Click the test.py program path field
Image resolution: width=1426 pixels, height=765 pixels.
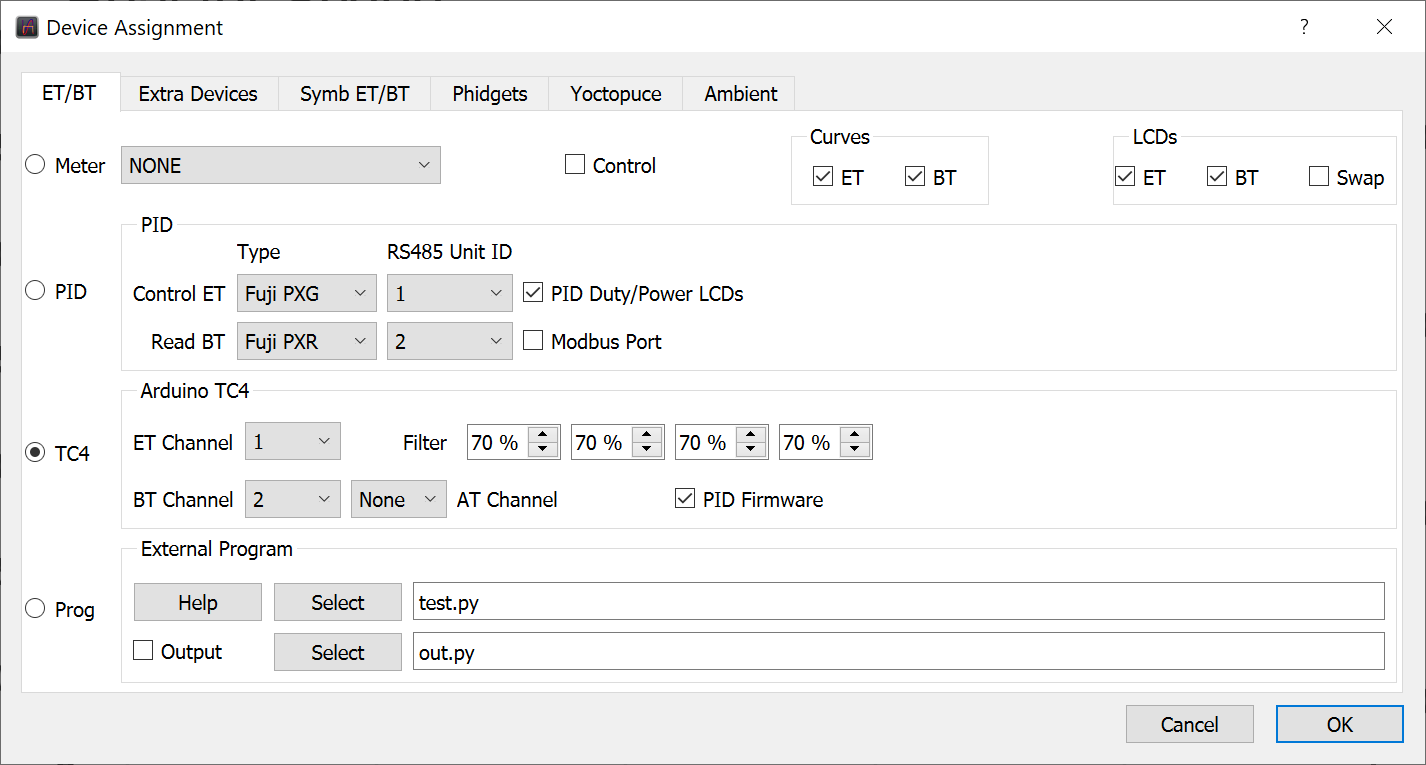(897, 602)
